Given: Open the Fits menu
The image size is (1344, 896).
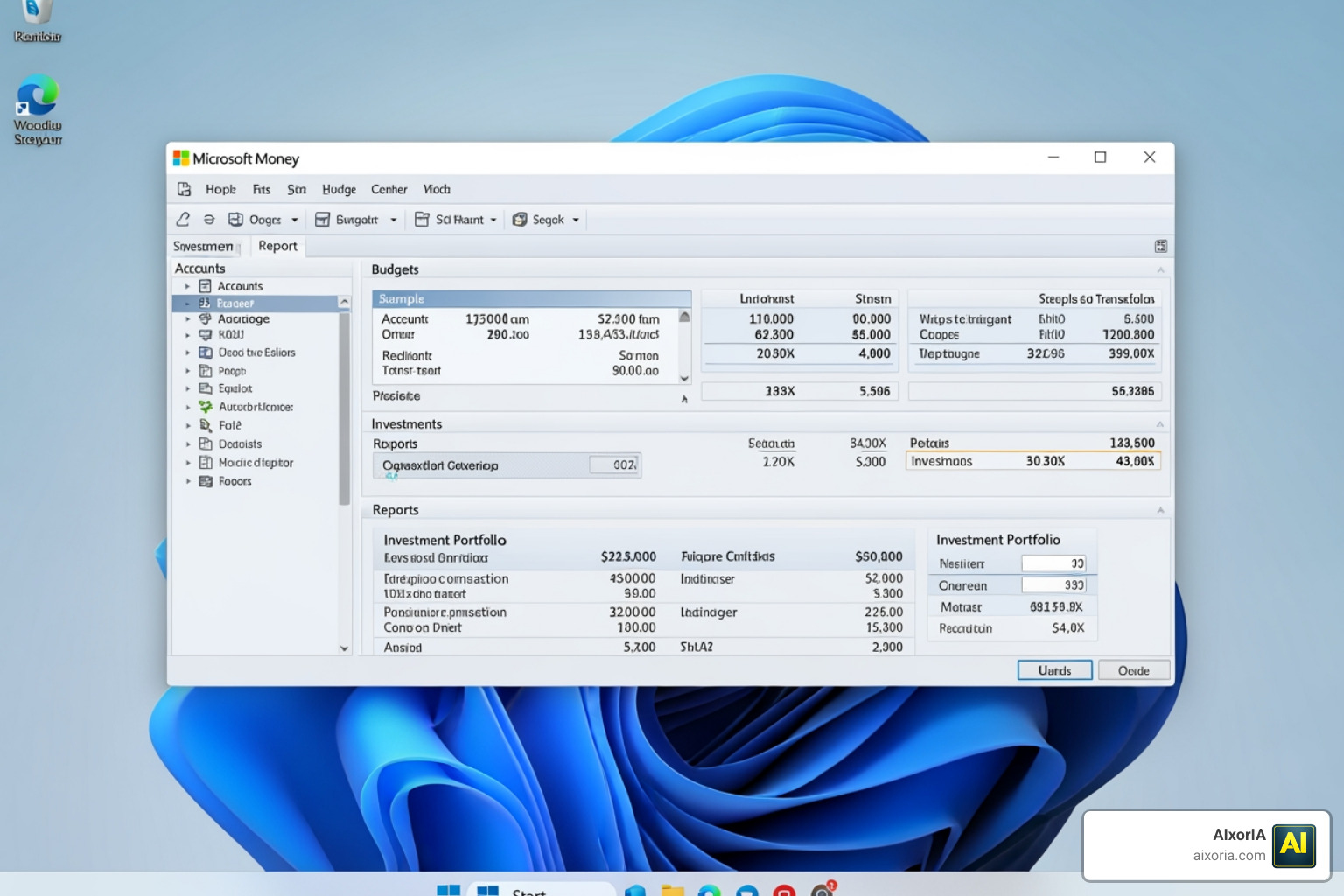Looking at the screenshot, I should pos(262,189).
